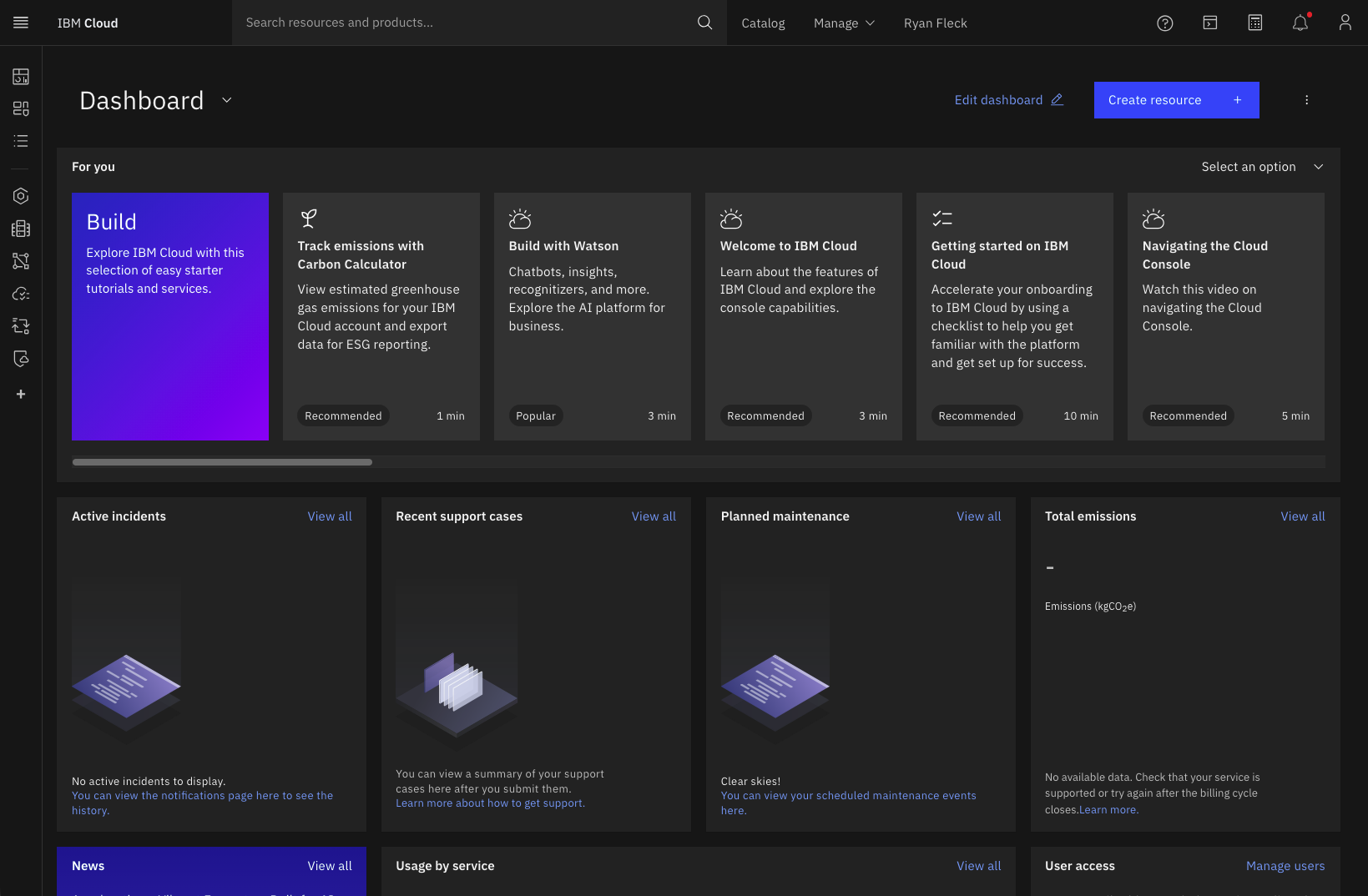The image size is (1368, 896).
Task: Click the Help question mark icon
Action: tap(1165, 23)
